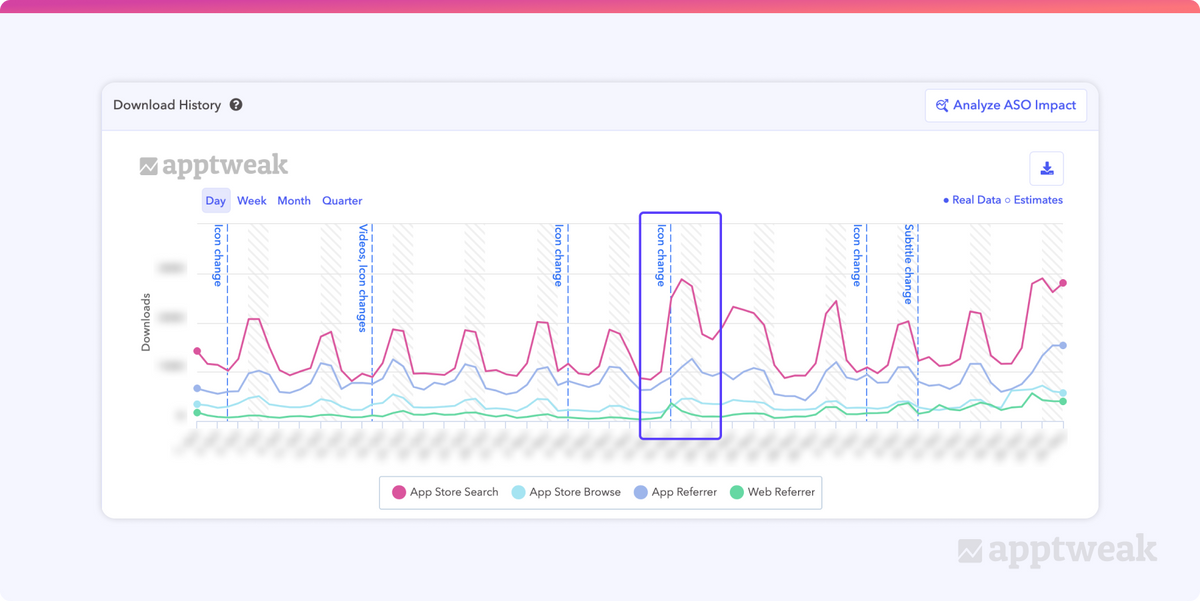This screenshot has height=601, width=1200.
Task: Switch to the Month view
Action: [x=294, y=201]
